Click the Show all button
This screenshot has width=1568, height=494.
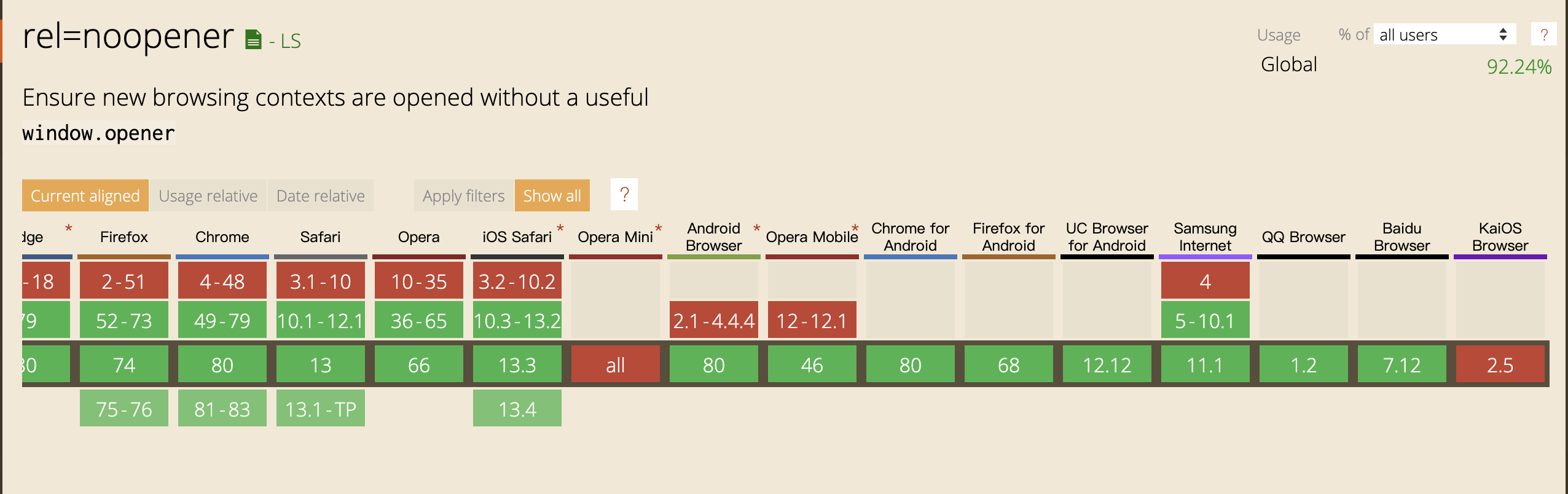tap(552, 196)
